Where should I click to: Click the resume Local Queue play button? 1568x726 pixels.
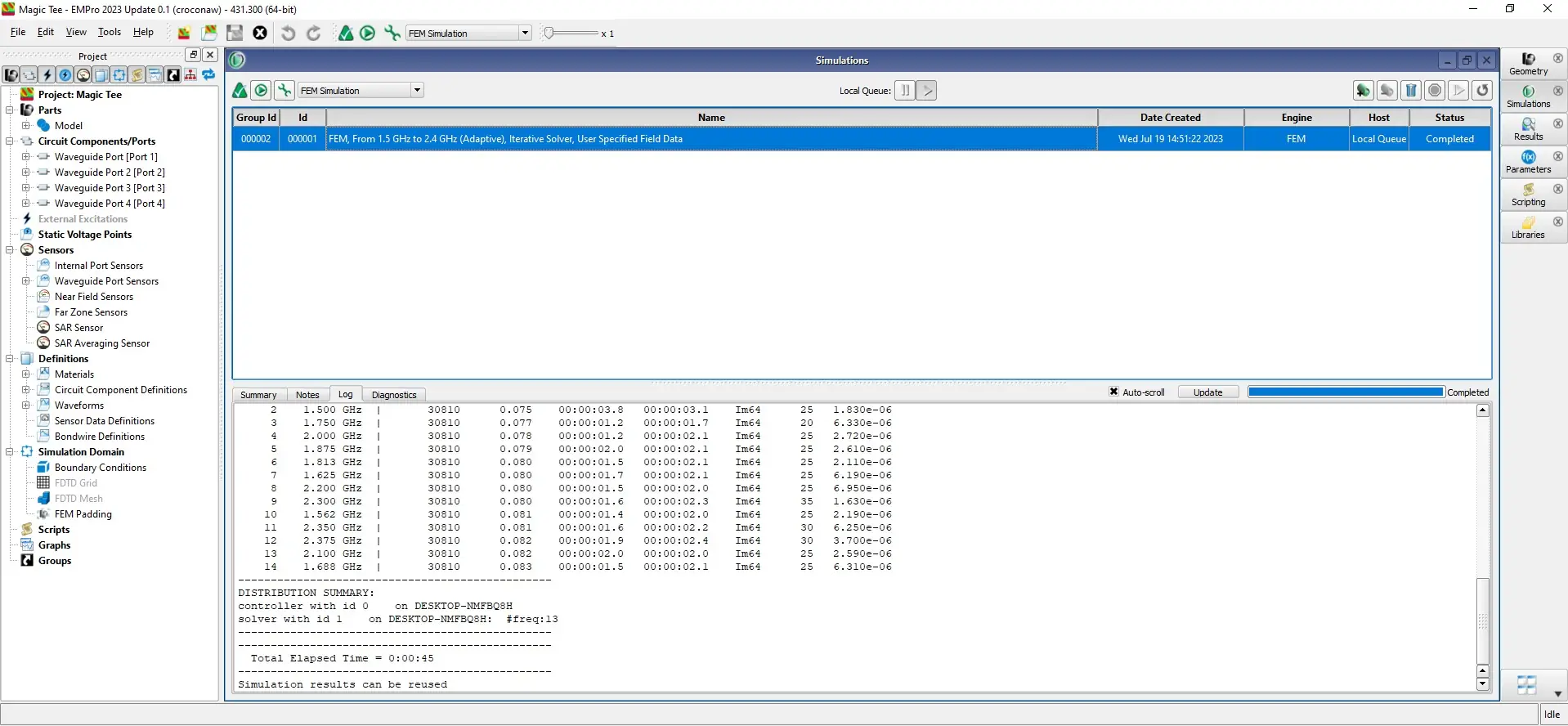coord(926,90)
